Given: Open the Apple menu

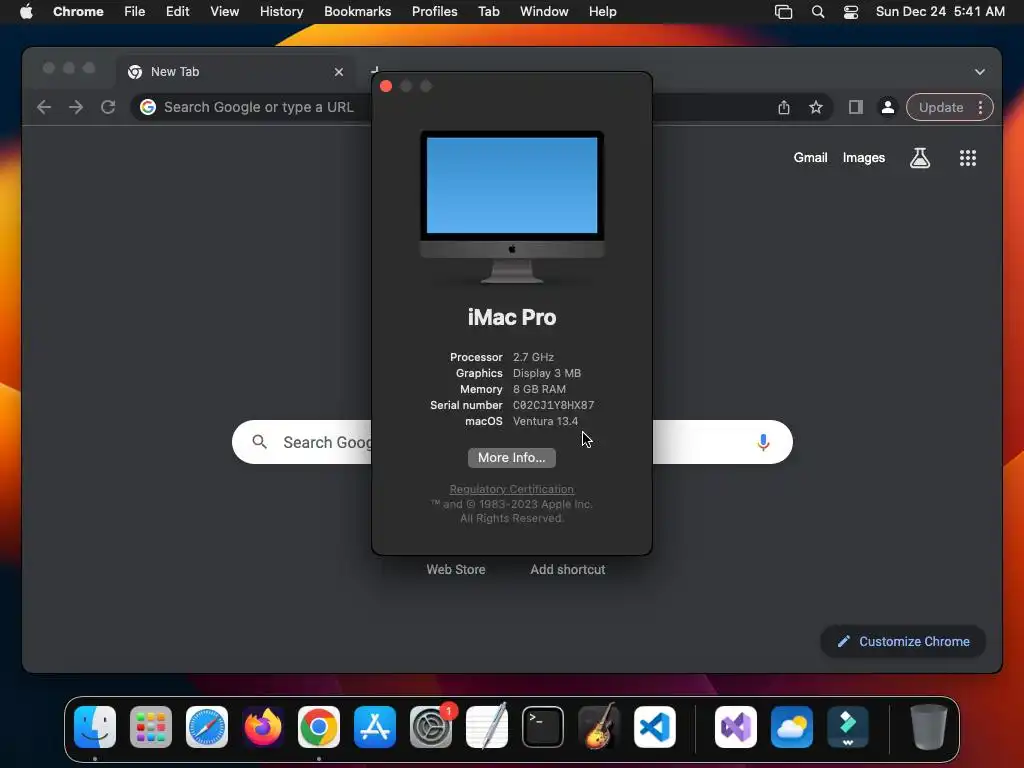Looking at the screenshot, I should (x=26, y=12).
